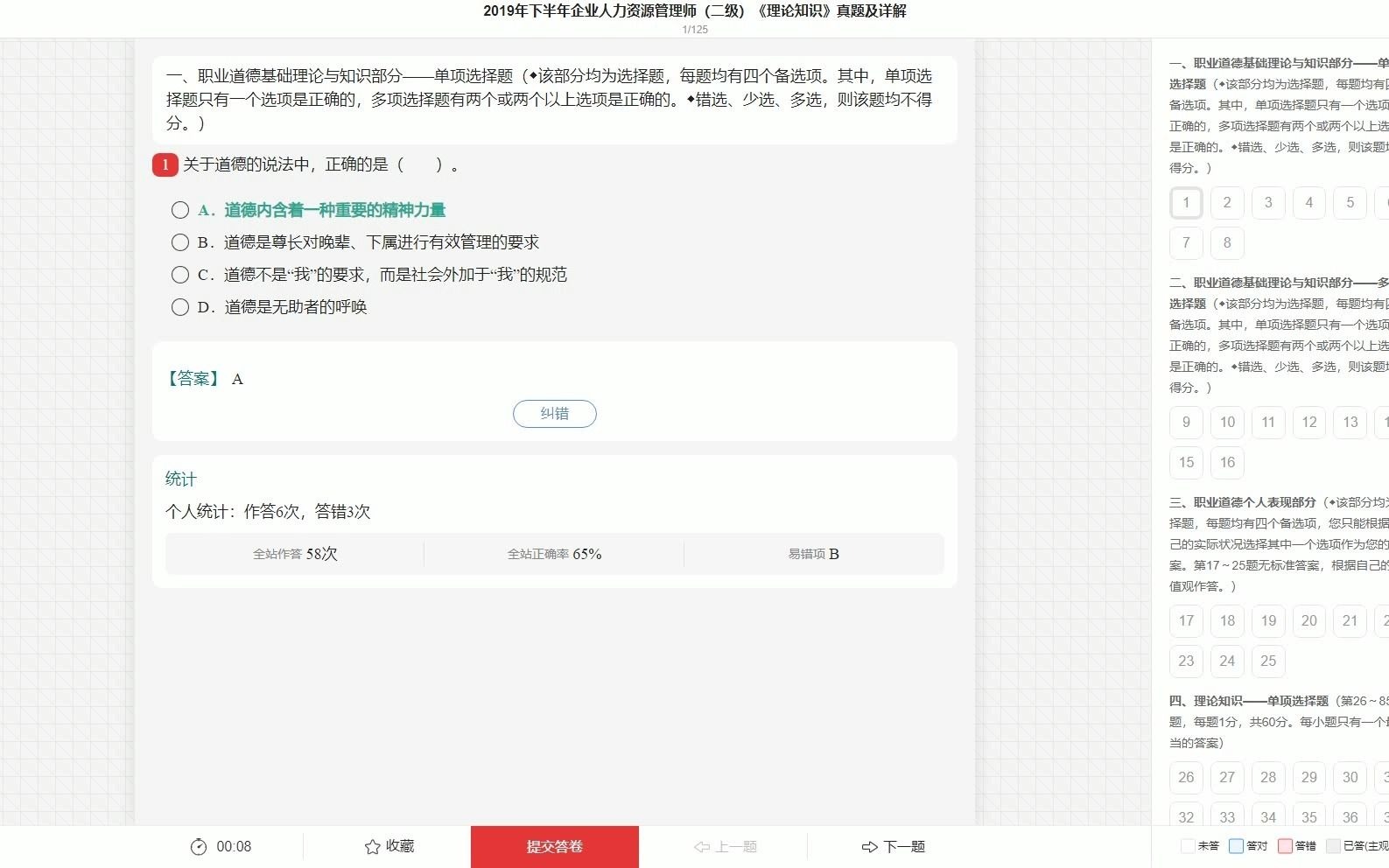Screen dimensions: 1389x868
Task: Jump to question 8 in navigator
Action: click(1227, 243)
